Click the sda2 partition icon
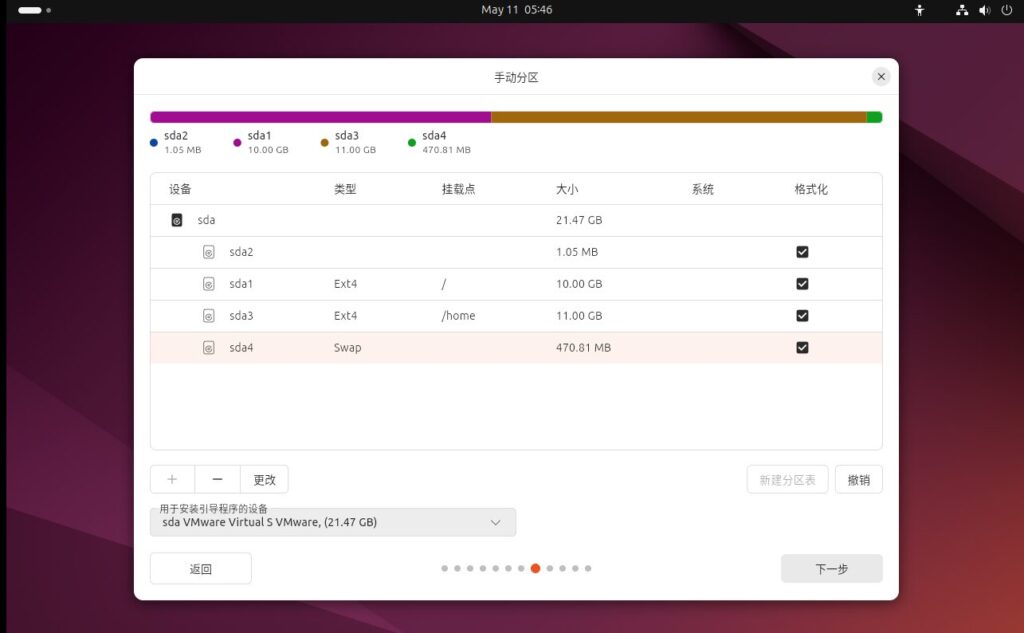 click(x=209, y=252)
